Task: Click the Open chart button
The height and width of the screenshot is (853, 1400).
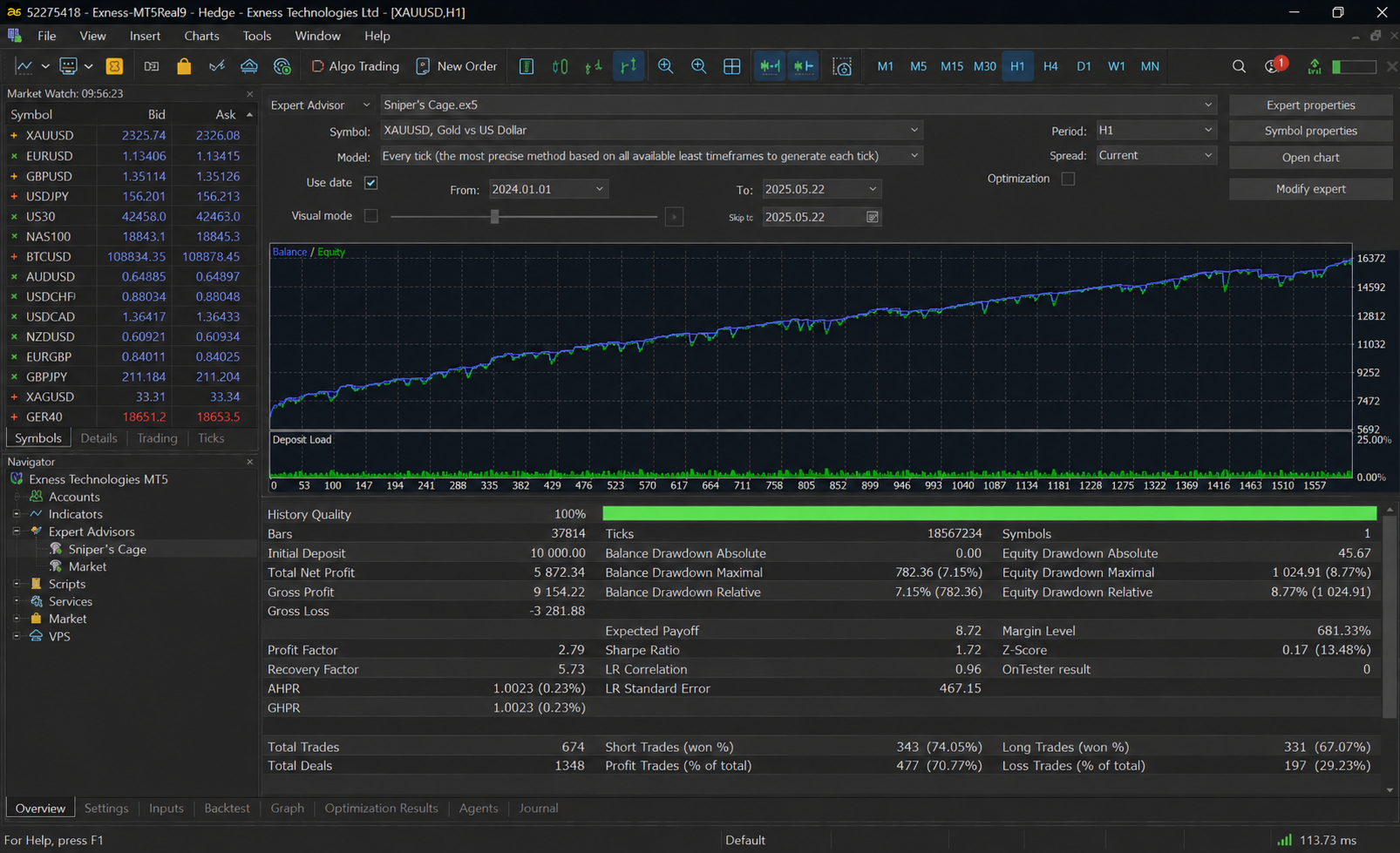Action: pyautogui.click(x=1310, y=158)
